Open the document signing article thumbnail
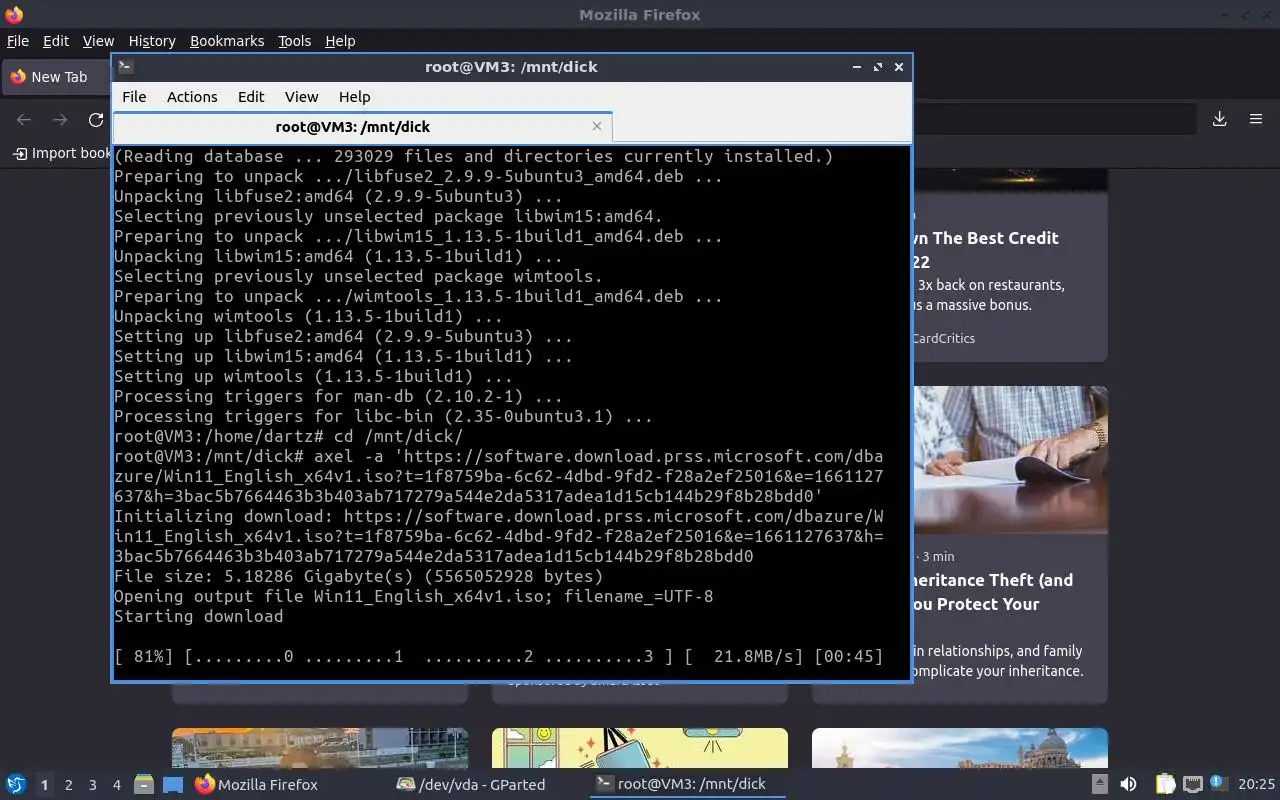This screenshot has width=1280, height=800. point(1009,460)
